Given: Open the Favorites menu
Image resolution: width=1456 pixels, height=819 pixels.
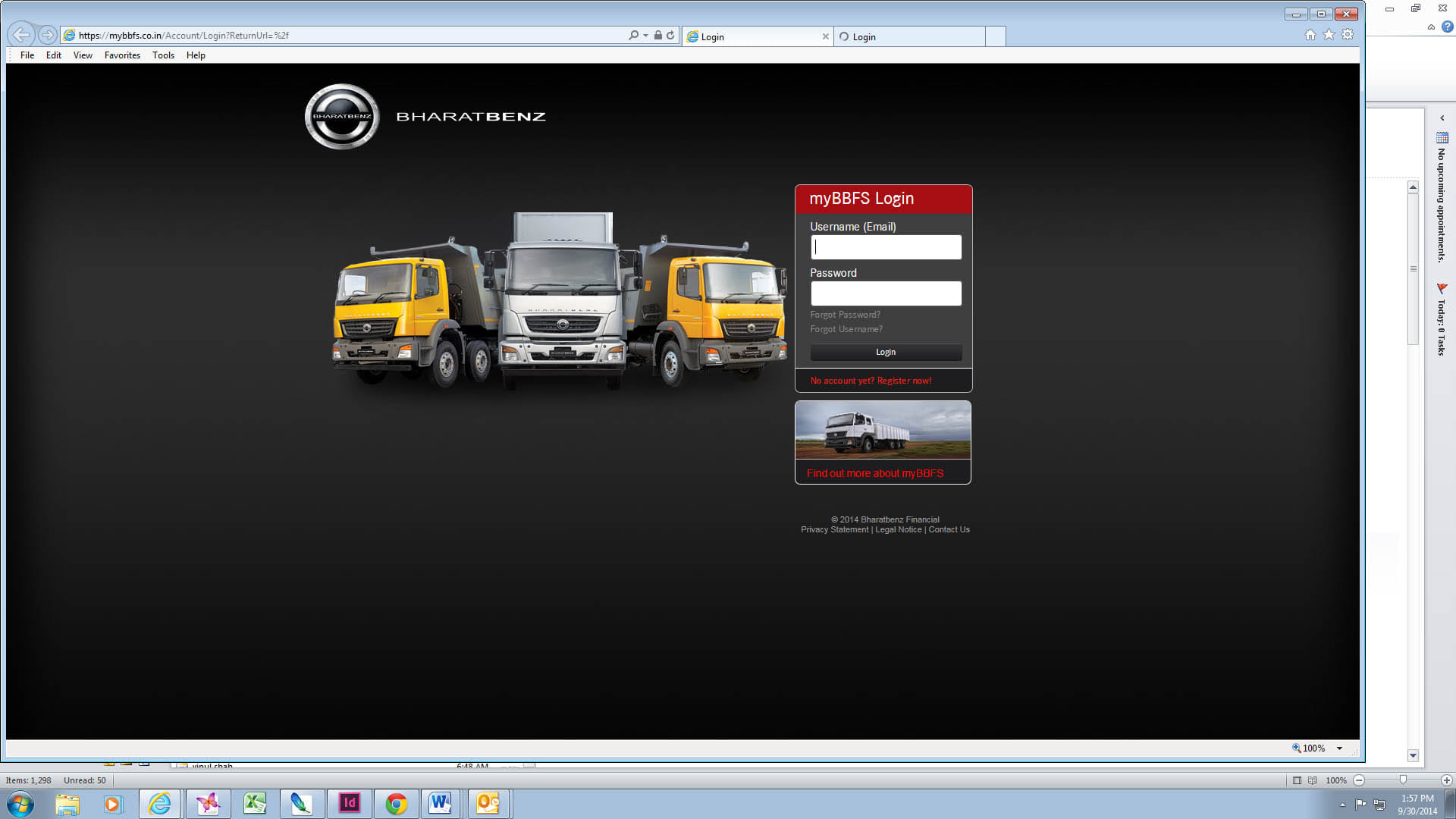Looking at the screenshot, I should [x=122, y=55].
